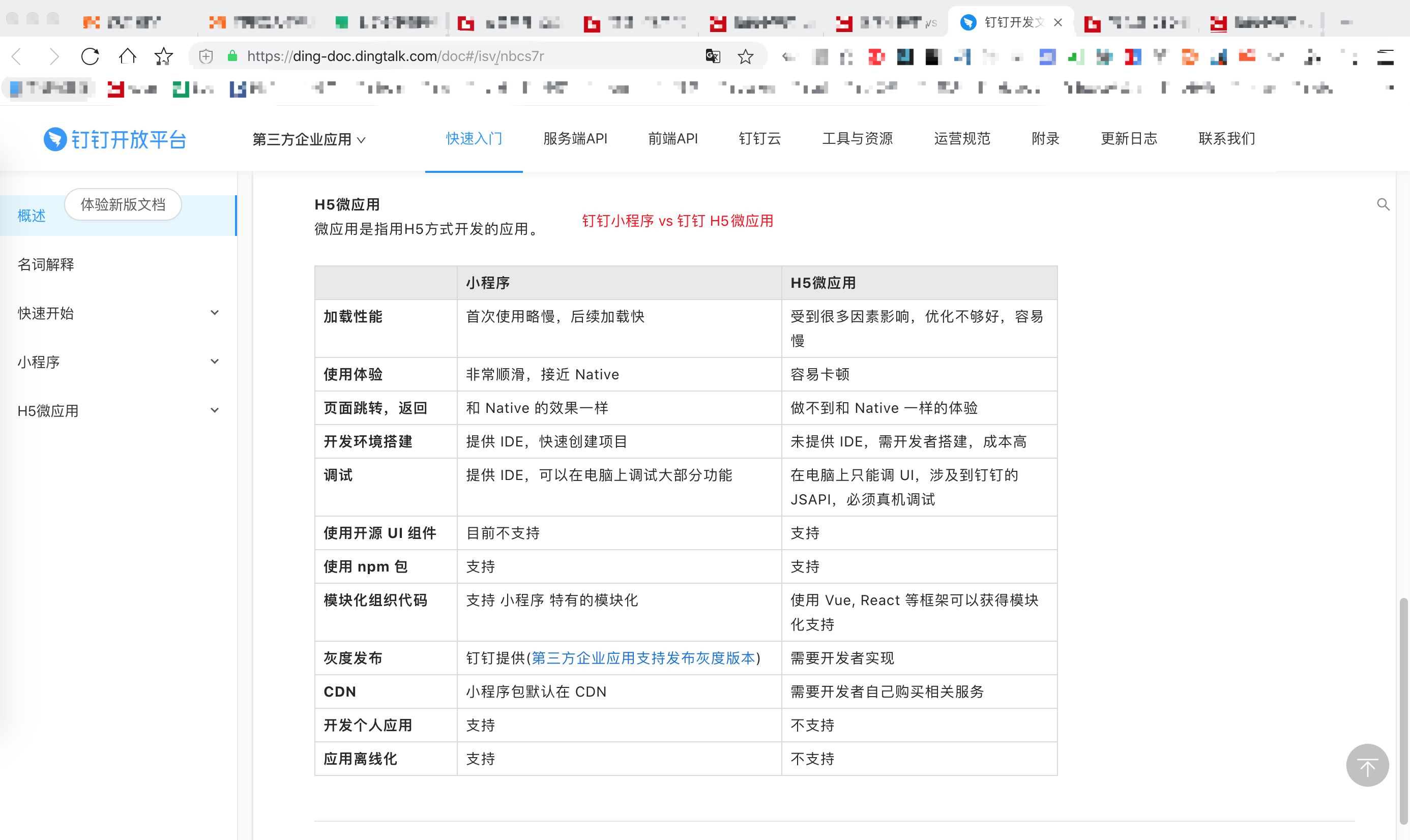Click the shield tracking protection icon
This screenshot has width=1410, height=840.
tap(206, 56)
